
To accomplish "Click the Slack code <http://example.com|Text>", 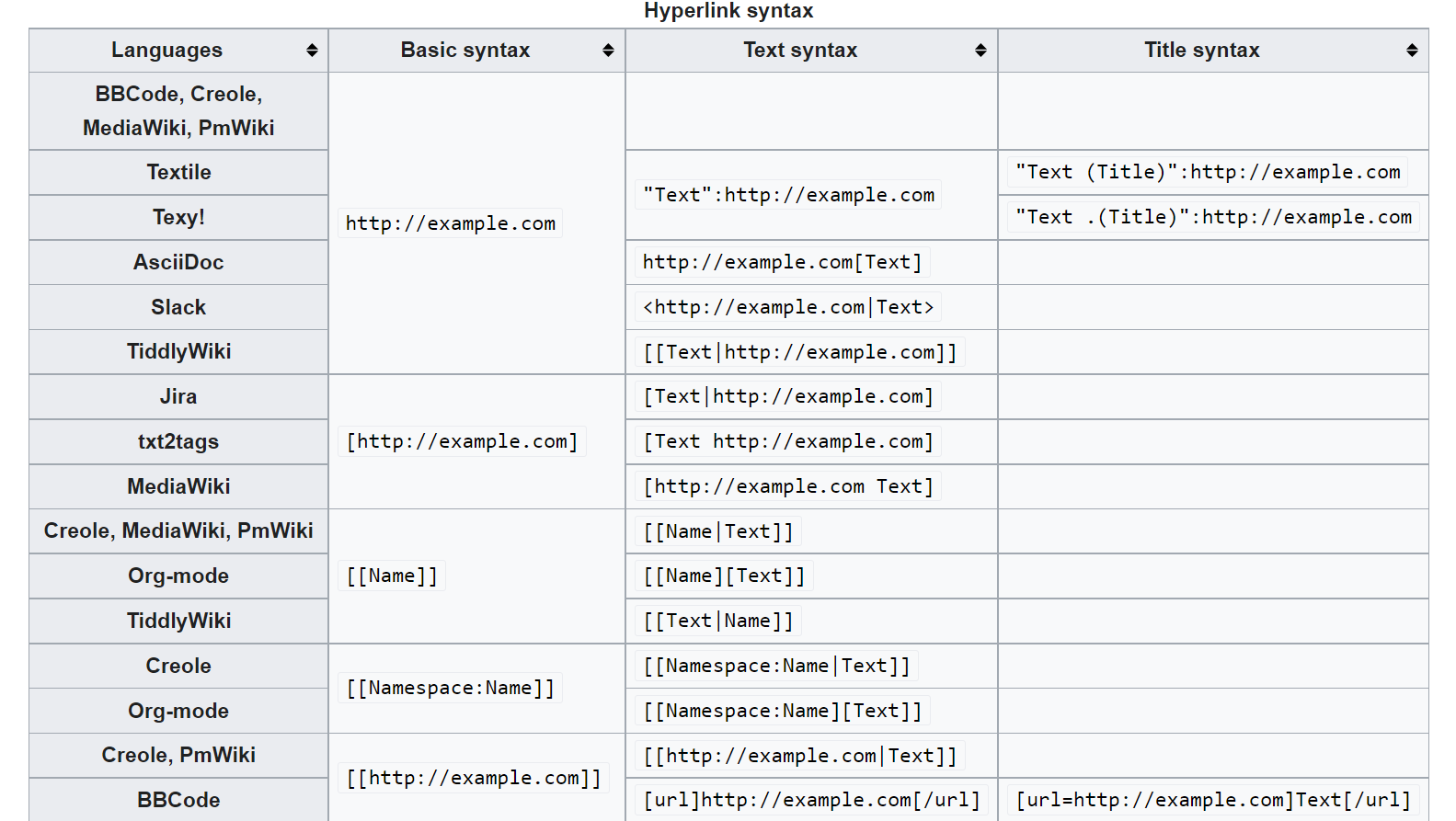I will tap(788, 307).
